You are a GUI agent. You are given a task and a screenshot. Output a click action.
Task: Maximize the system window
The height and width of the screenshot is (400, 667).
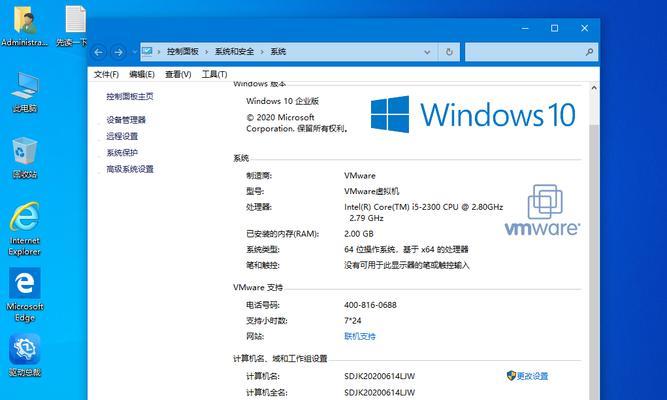554,28
